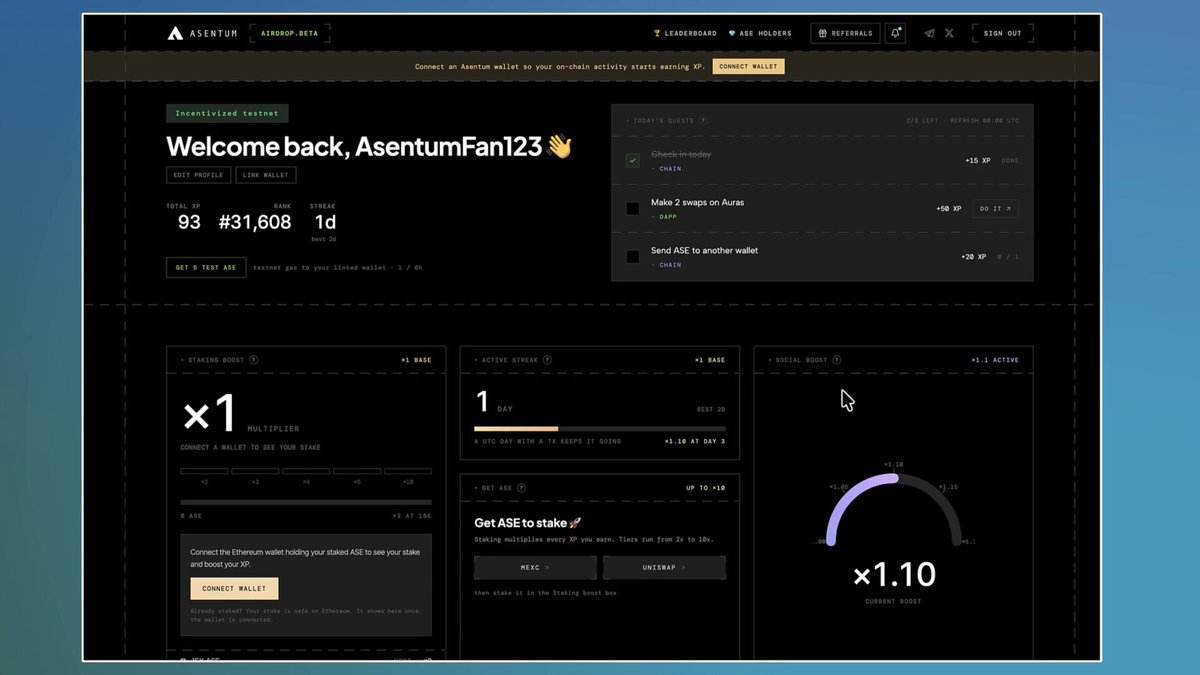The width and height of the screenshot is (1200, 675).
Task: Go to ASE Holders
Action: click(x=760, y=33)
